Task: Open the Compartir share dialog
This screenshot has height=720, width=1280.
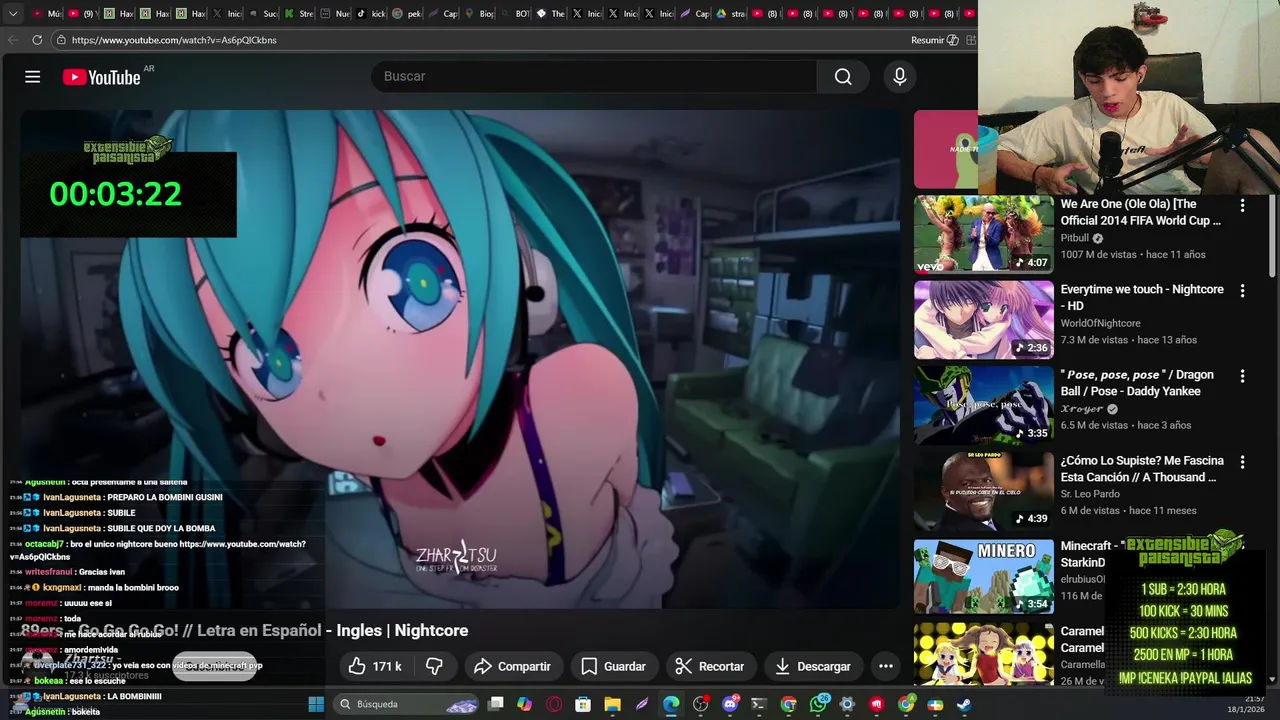Action: (x=512, y=666)
